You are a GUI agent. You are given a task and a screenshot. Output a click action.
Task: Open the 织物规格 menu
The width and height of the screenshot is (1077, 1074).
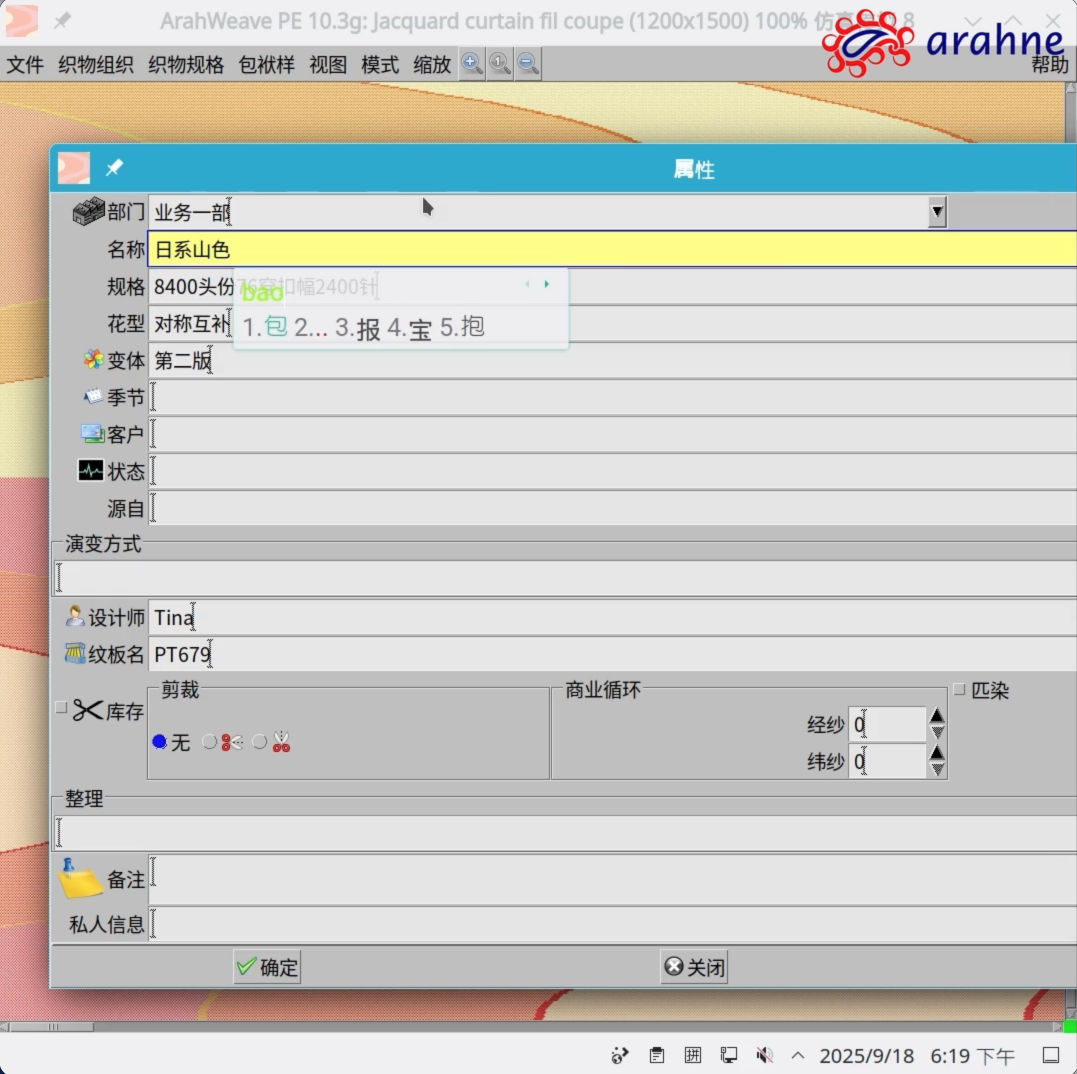(186, 65)
